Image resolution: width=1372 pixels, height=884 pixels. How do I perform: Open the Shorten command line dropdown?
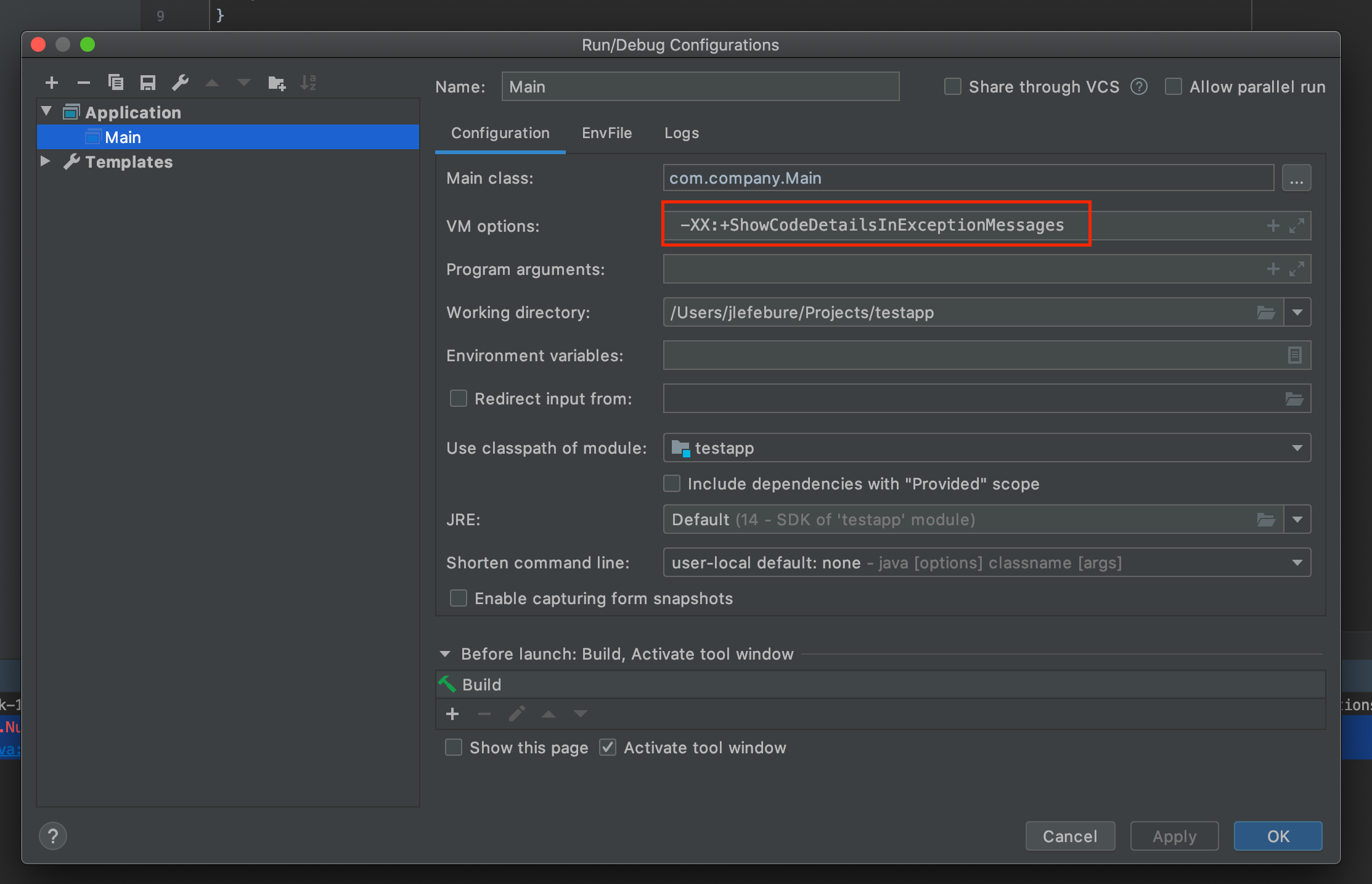pos(1297,563)
